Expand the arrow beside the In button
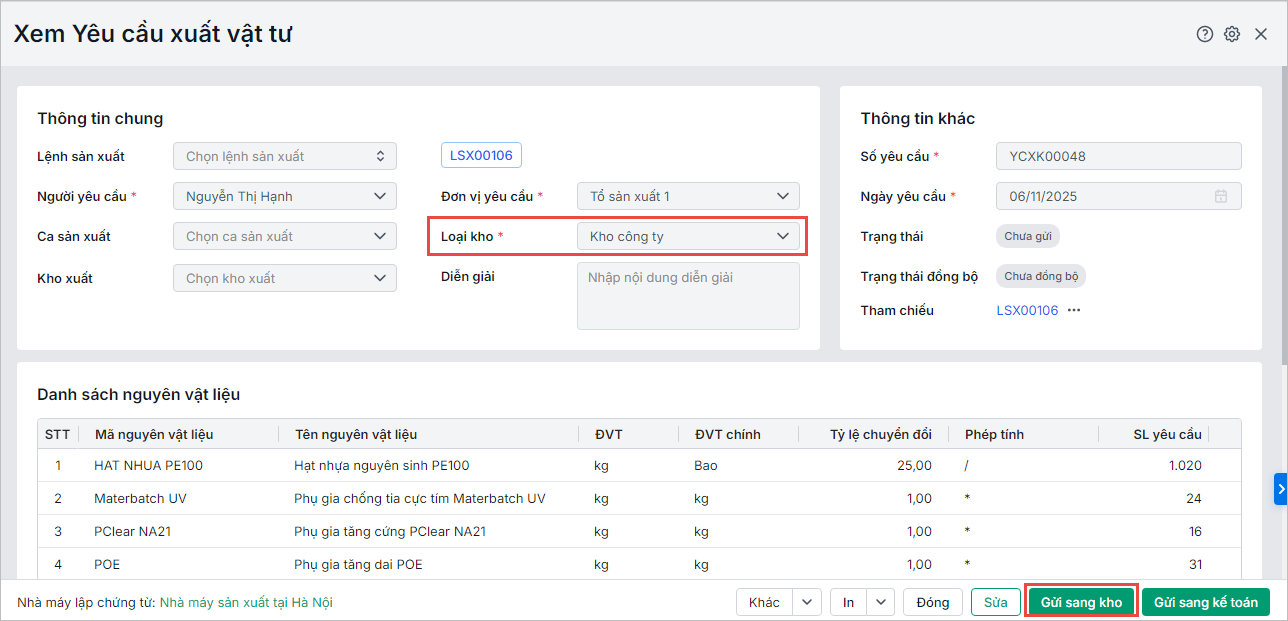This screenshot has height=621, width=1288. (881, 602)
